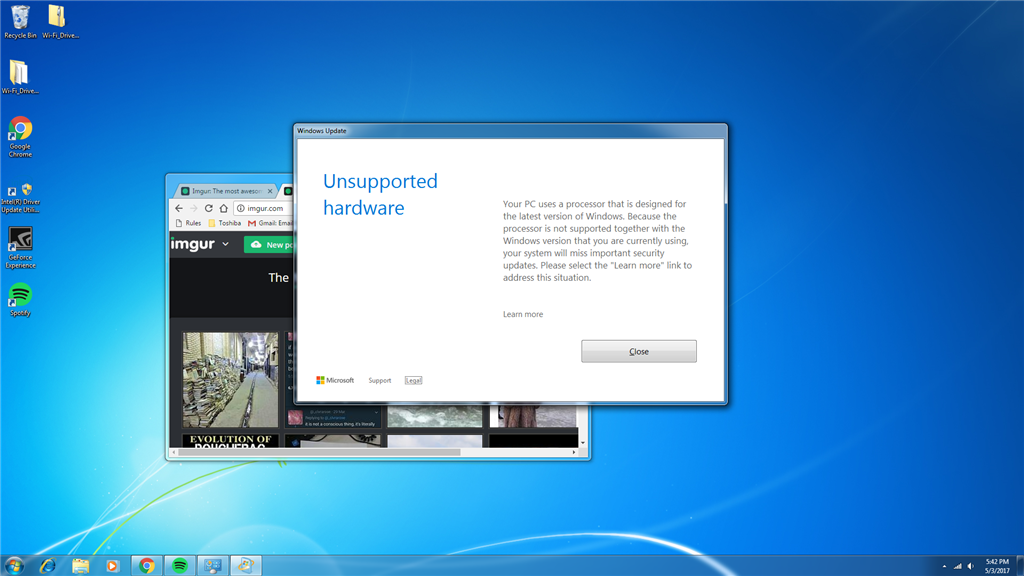Open the tweet screenshot thumbnail on imgur
Screen dimensions: 1024x576
[x=333, y=417]
